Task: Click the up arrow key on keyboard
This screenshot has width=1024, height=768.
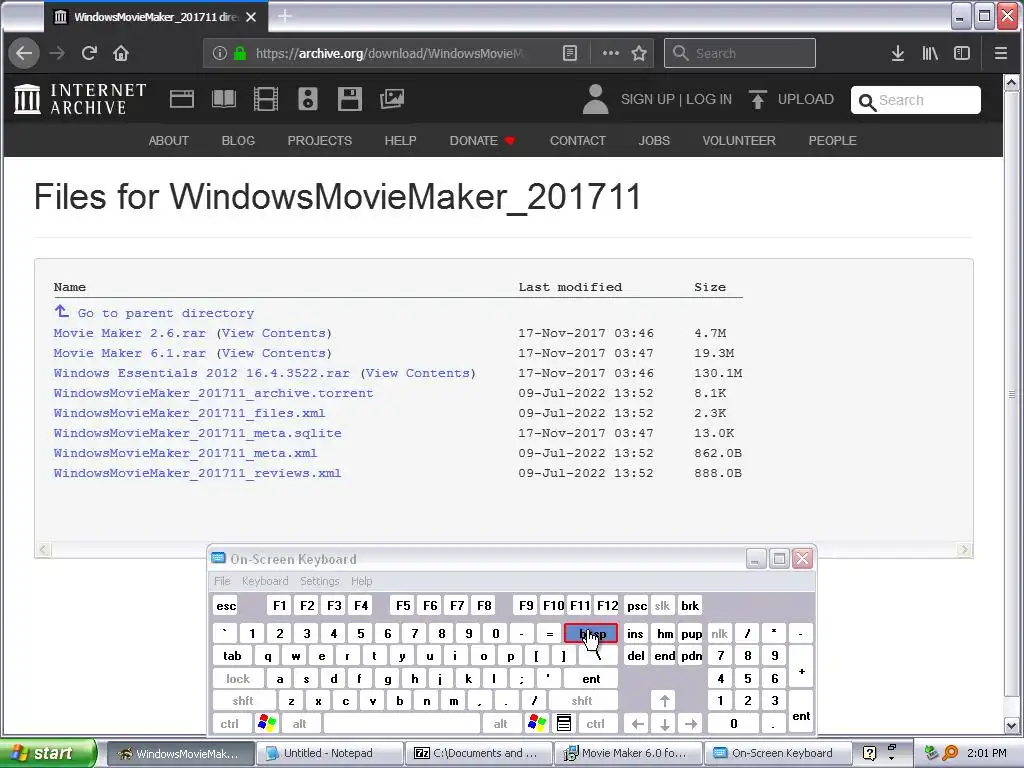Action: coord(664,701)
